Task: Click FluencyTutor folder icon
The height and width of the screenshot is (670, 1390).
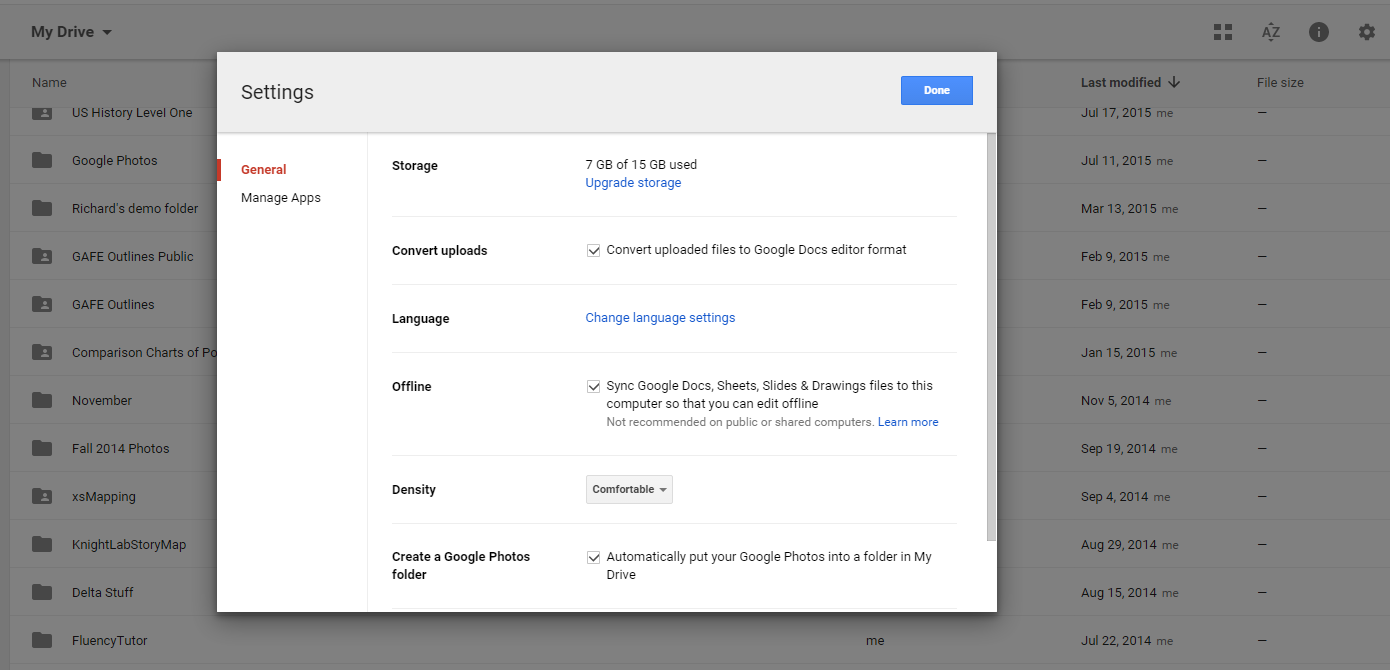Action: pos(42,640)
